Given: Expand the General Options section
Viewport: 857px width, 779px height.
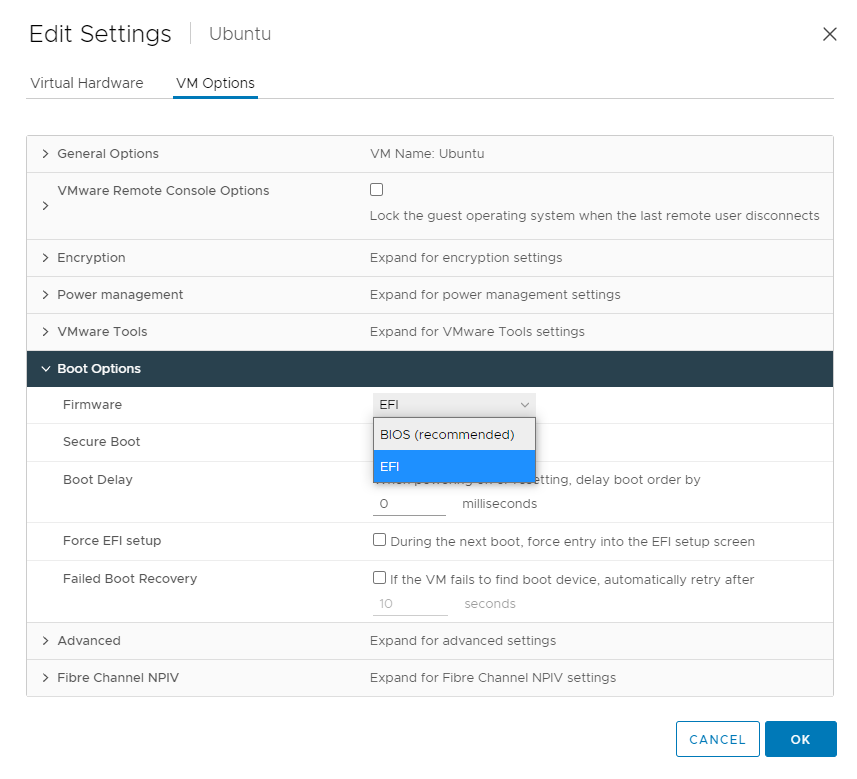Looking at the screenshot, I should click(45, 154).
